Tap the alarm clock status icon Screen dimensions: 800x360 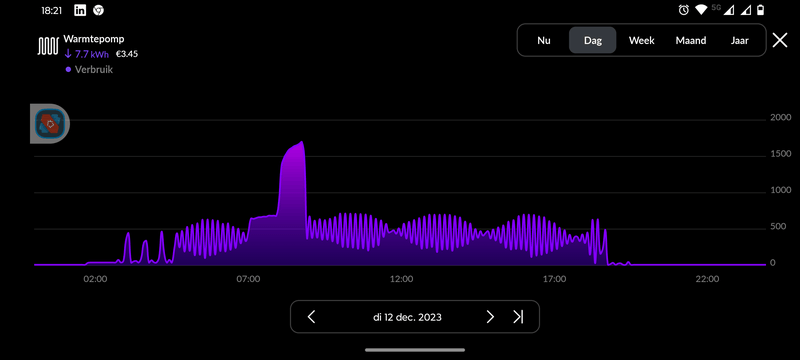[x=684, y=10]
